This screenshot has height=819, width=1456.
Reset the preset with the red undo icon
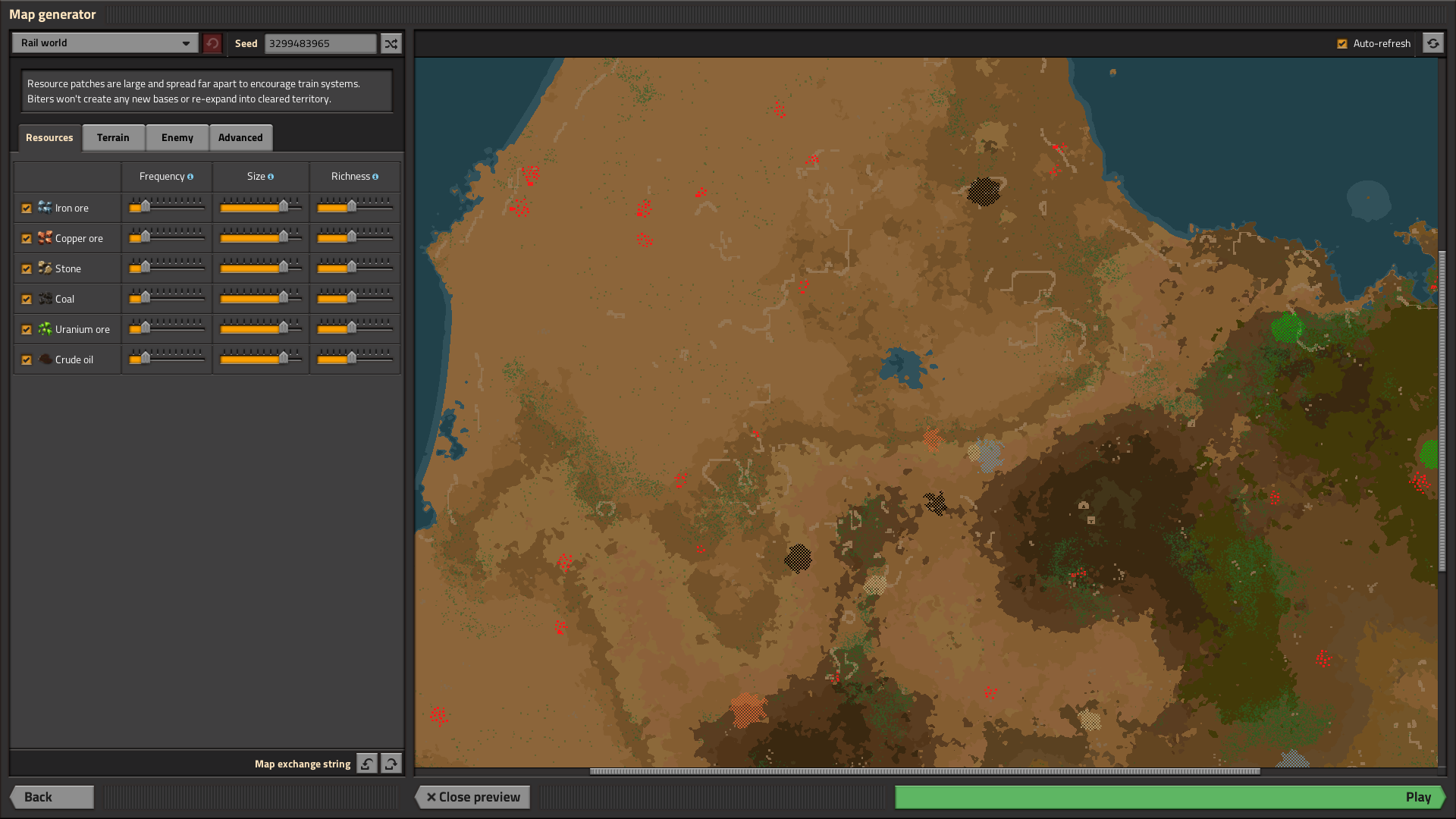point(212,43)
